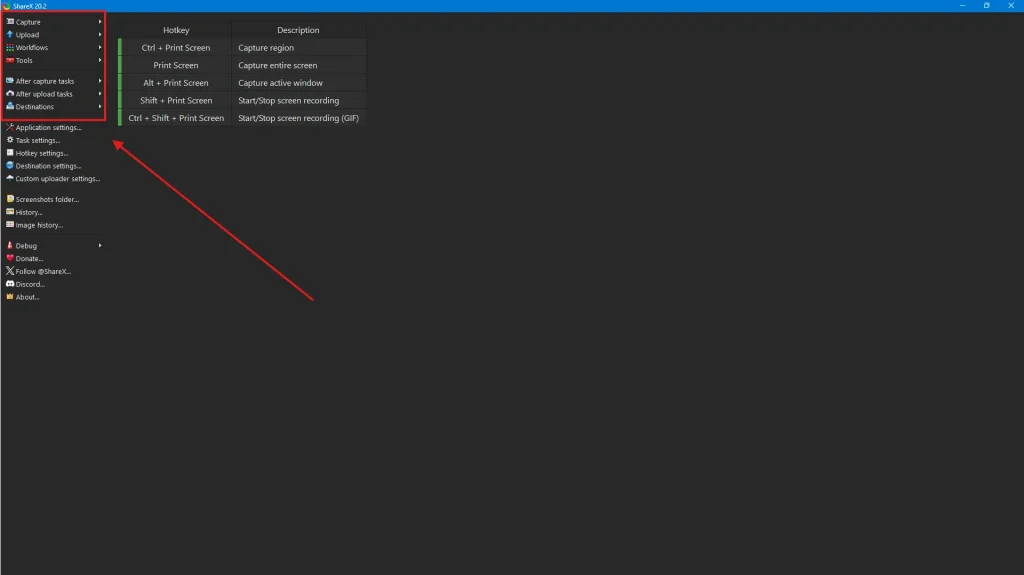1024x575 pixels.
Task: Click the Tools toolbox icon
Action: pyautogui.click(x=10, y=59)
